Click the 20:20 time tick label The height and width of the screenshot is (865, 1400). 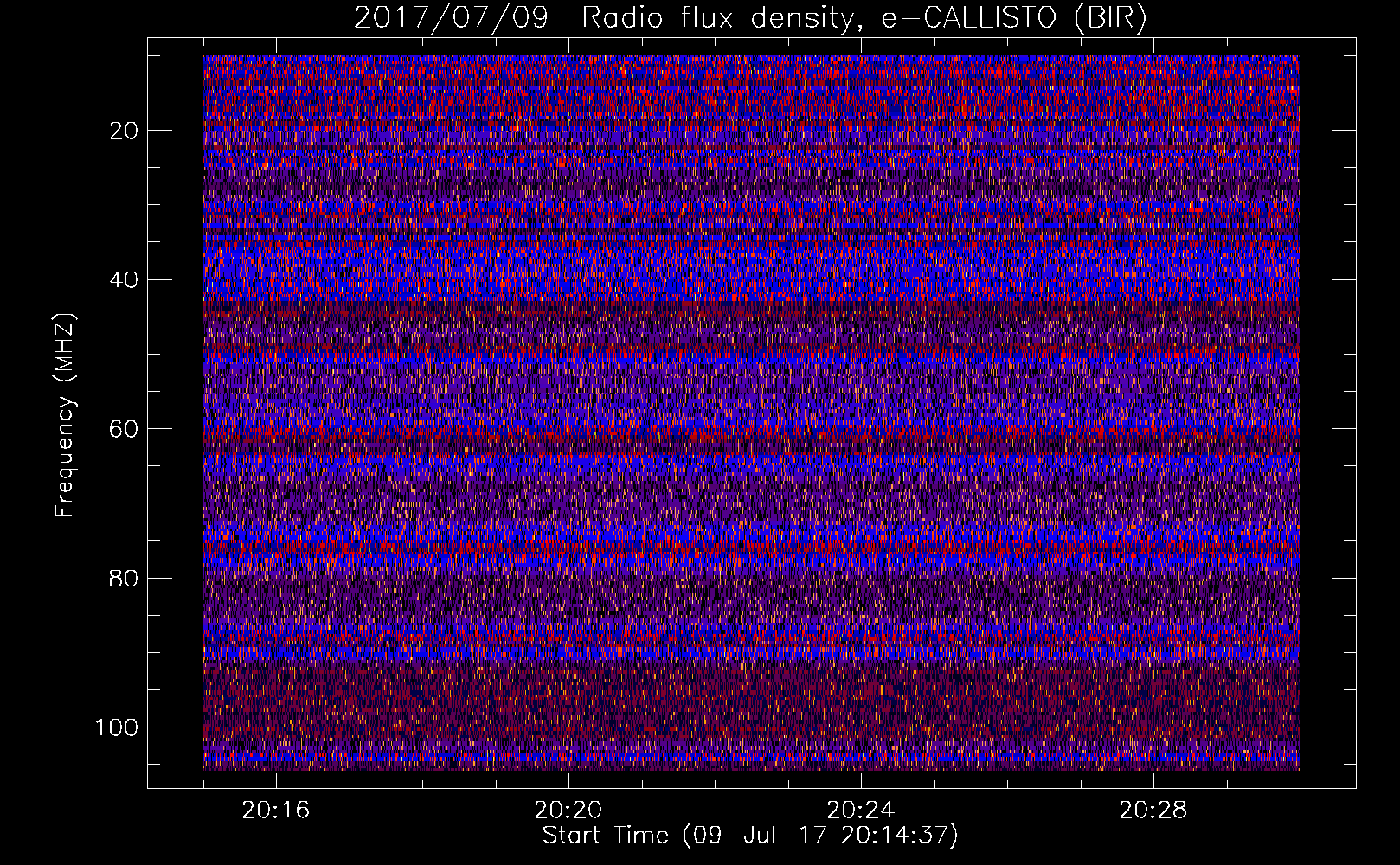point(568,811)
